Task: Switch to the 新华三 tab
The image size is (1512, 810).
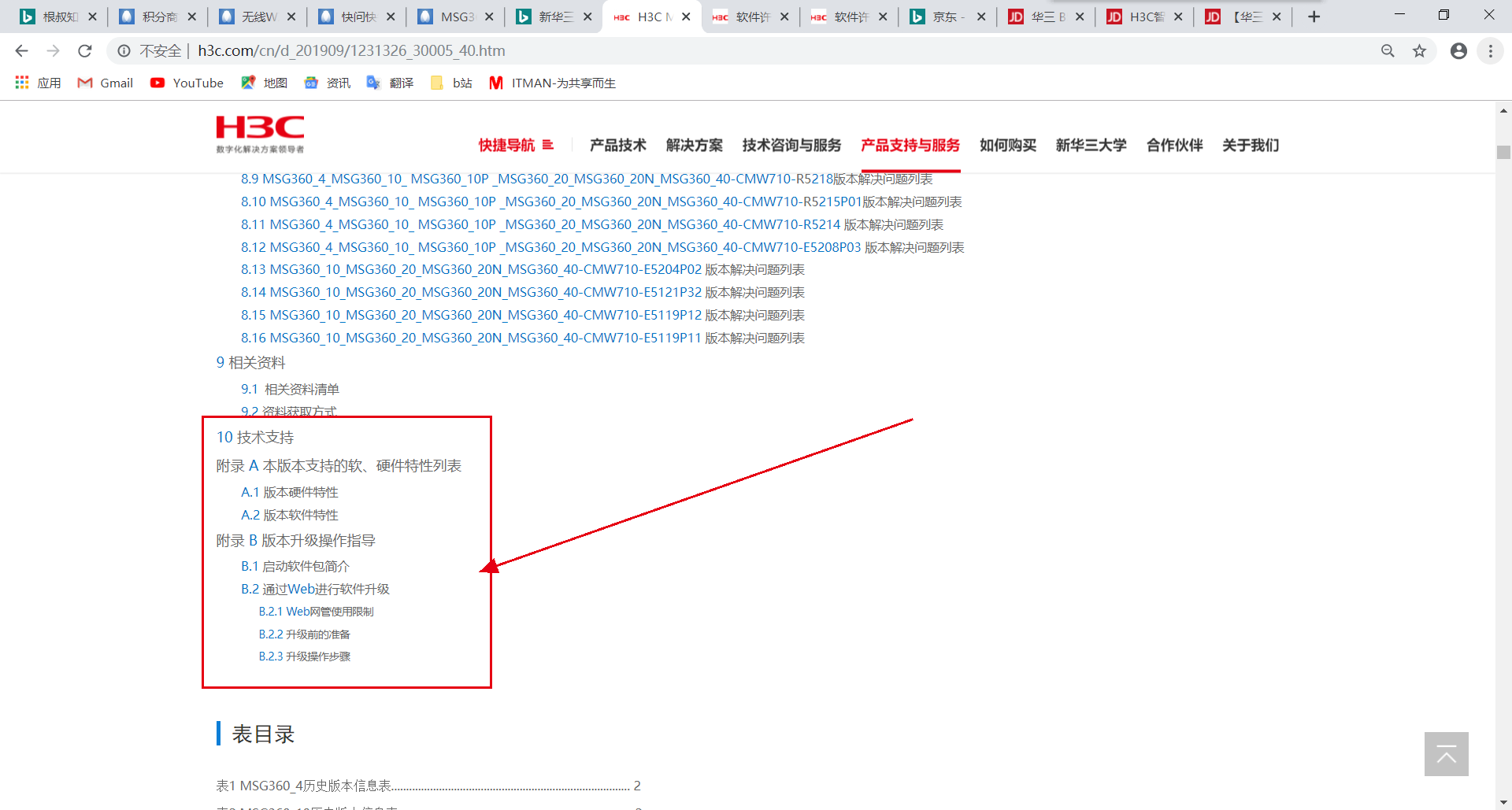Action: point(553,17)
